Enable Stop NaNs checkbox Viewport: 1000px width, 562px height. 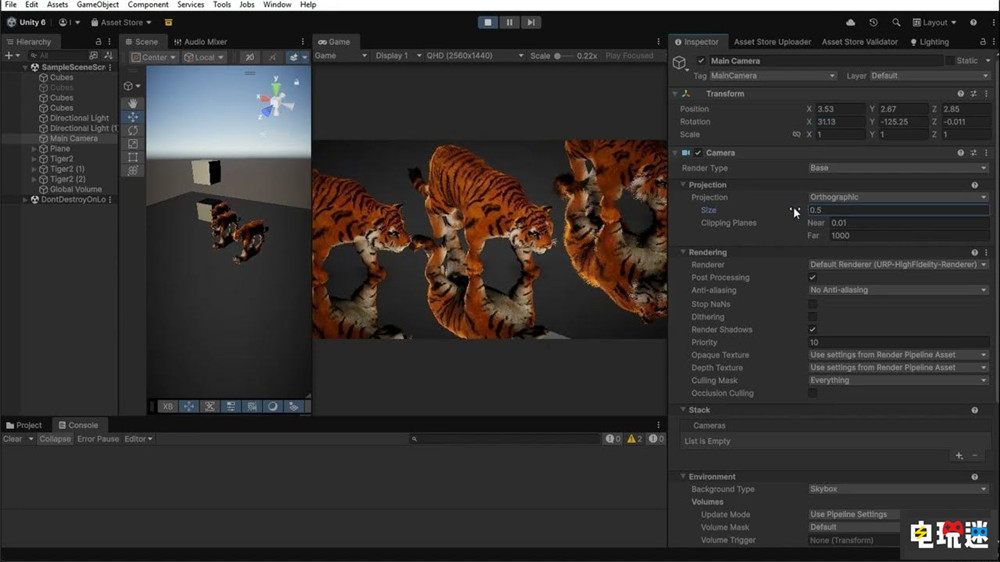[x=812, y=304]
